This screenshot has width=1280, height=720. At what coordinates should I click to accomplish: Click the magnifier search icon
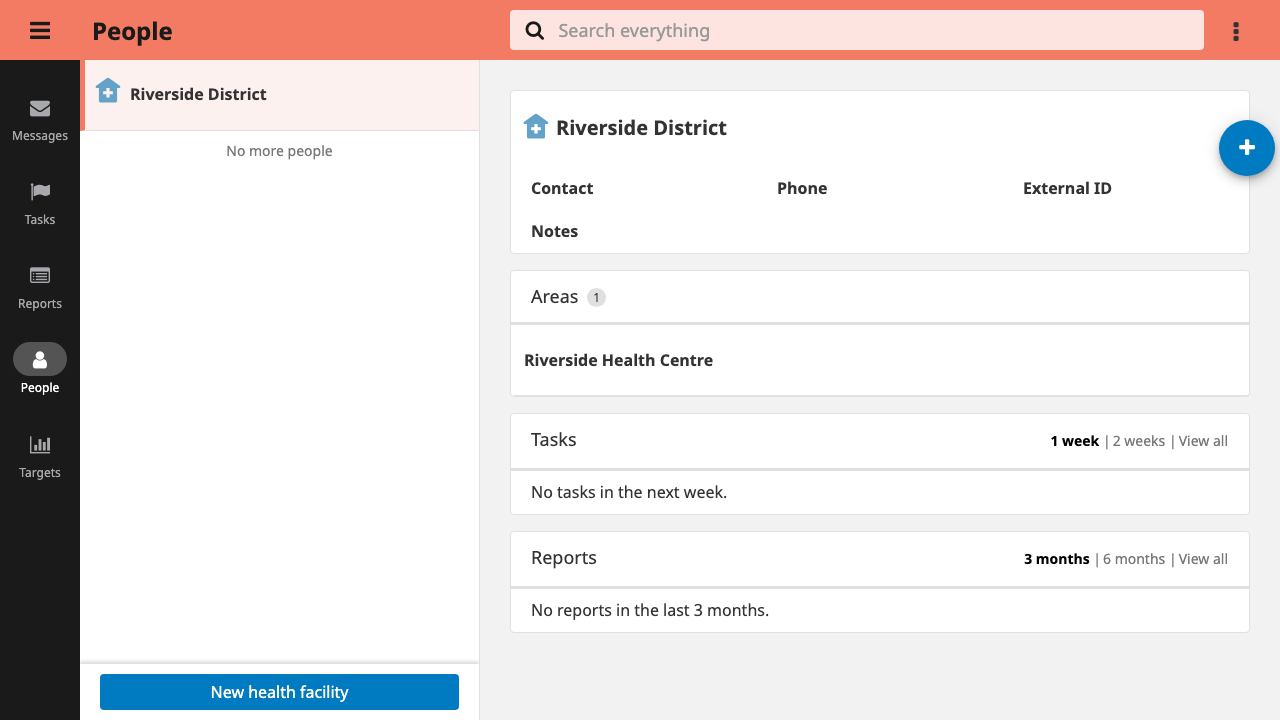[535, 31]
